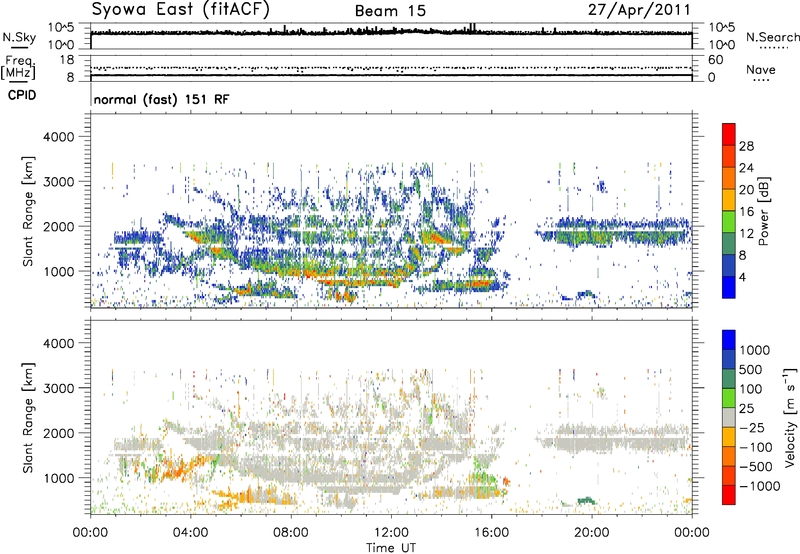
Task: Select the '10^5' tick next to N.Search
Action: tap(721, 27)
